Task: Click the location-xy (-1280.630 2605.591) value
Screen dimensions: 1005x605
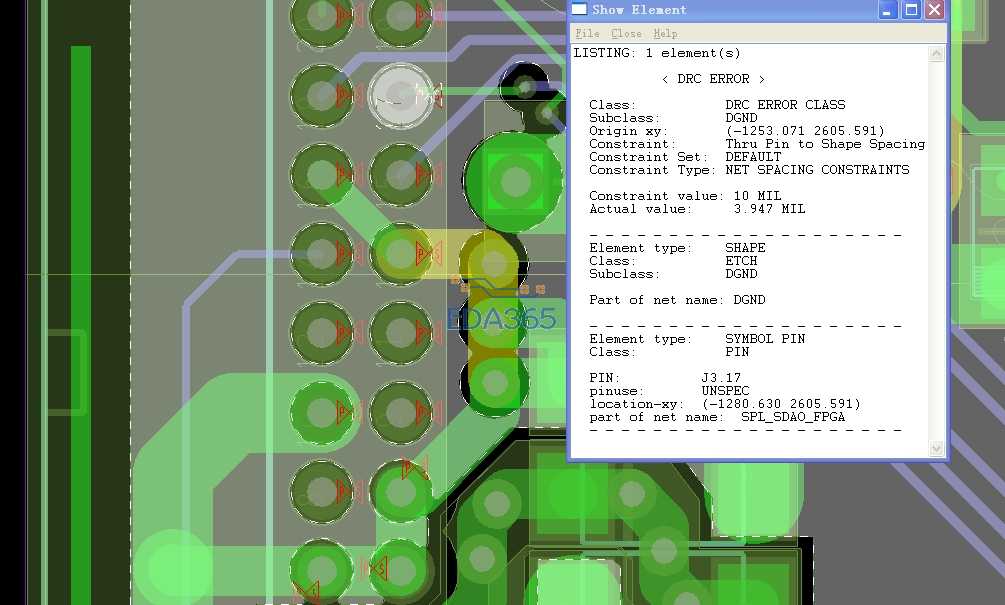Action: coord(781,404)
